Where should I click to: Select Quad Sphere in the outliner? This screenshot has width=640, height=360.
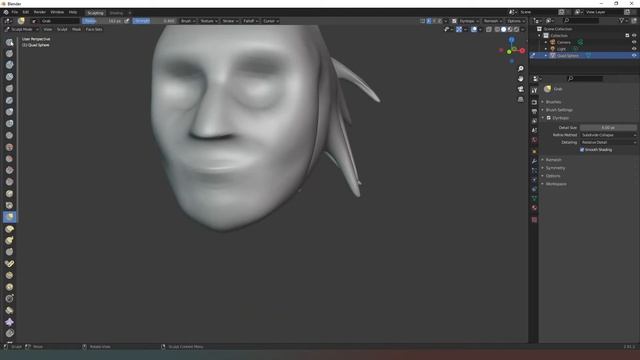(567, 56)
